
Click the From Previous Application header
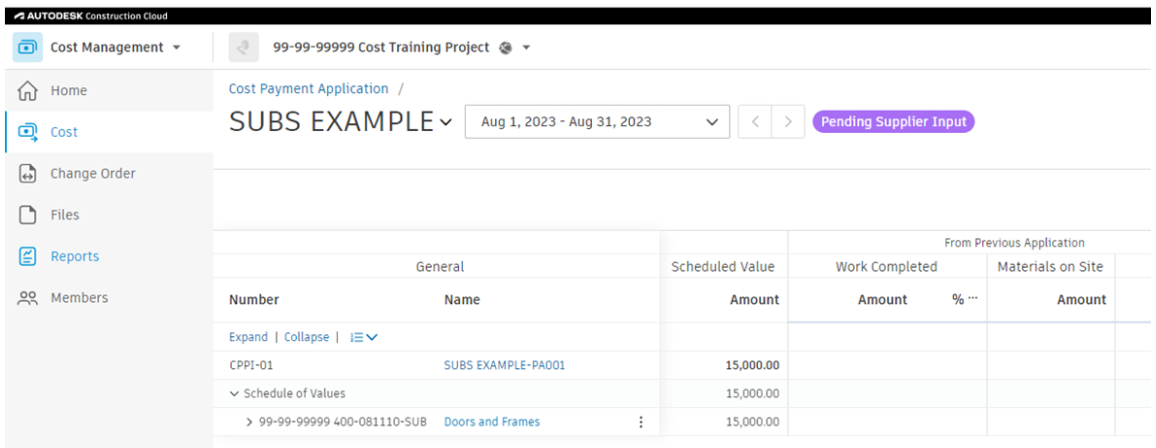coord(1014,242)
